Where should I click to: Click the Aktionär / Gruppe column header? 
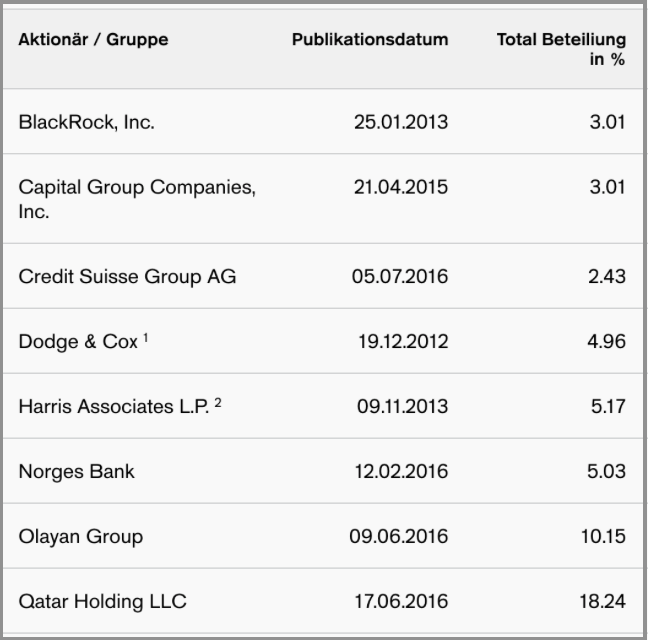tap(93, 40)
